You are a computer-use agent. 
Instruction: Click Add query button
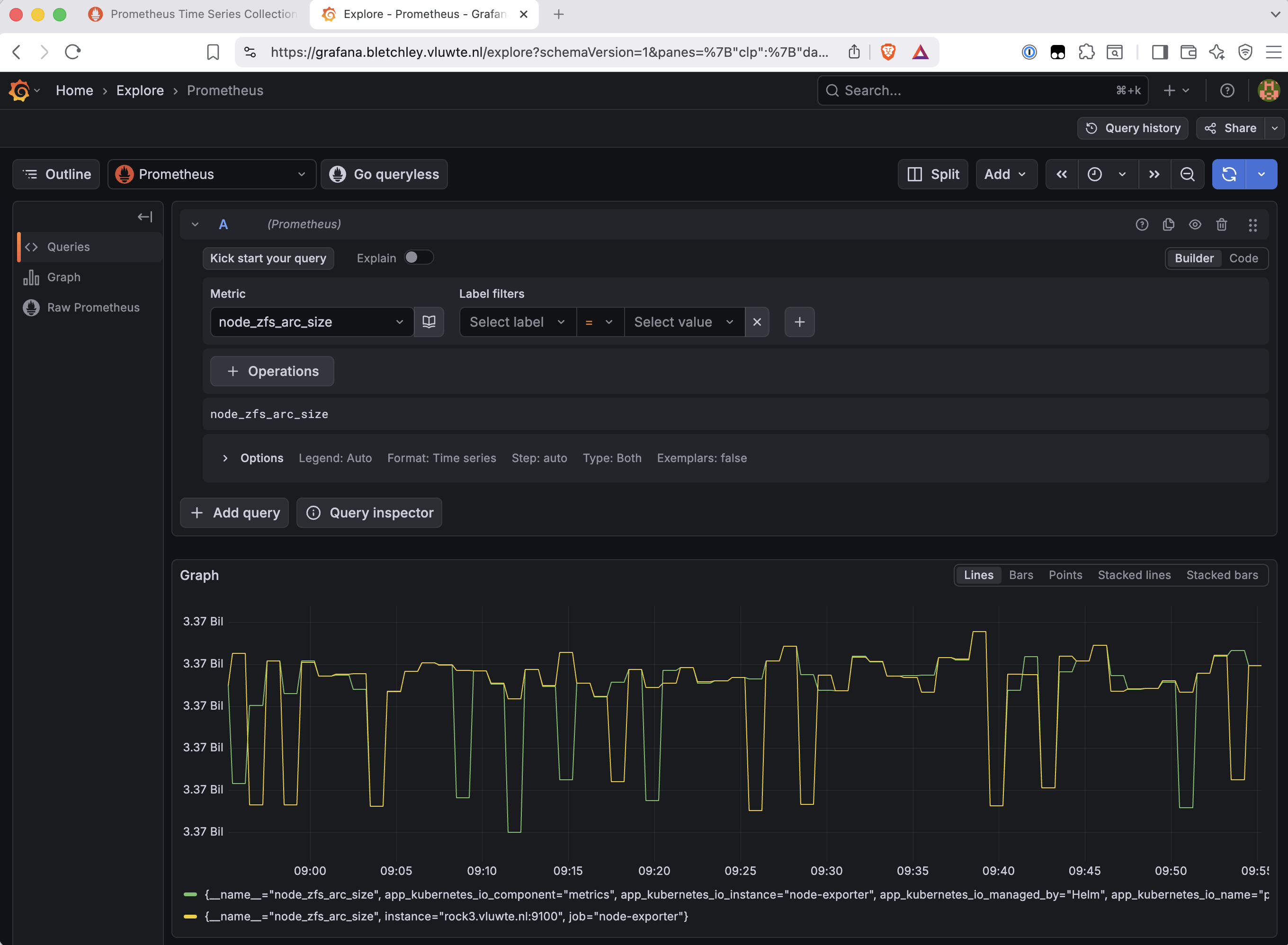(234, 513)
